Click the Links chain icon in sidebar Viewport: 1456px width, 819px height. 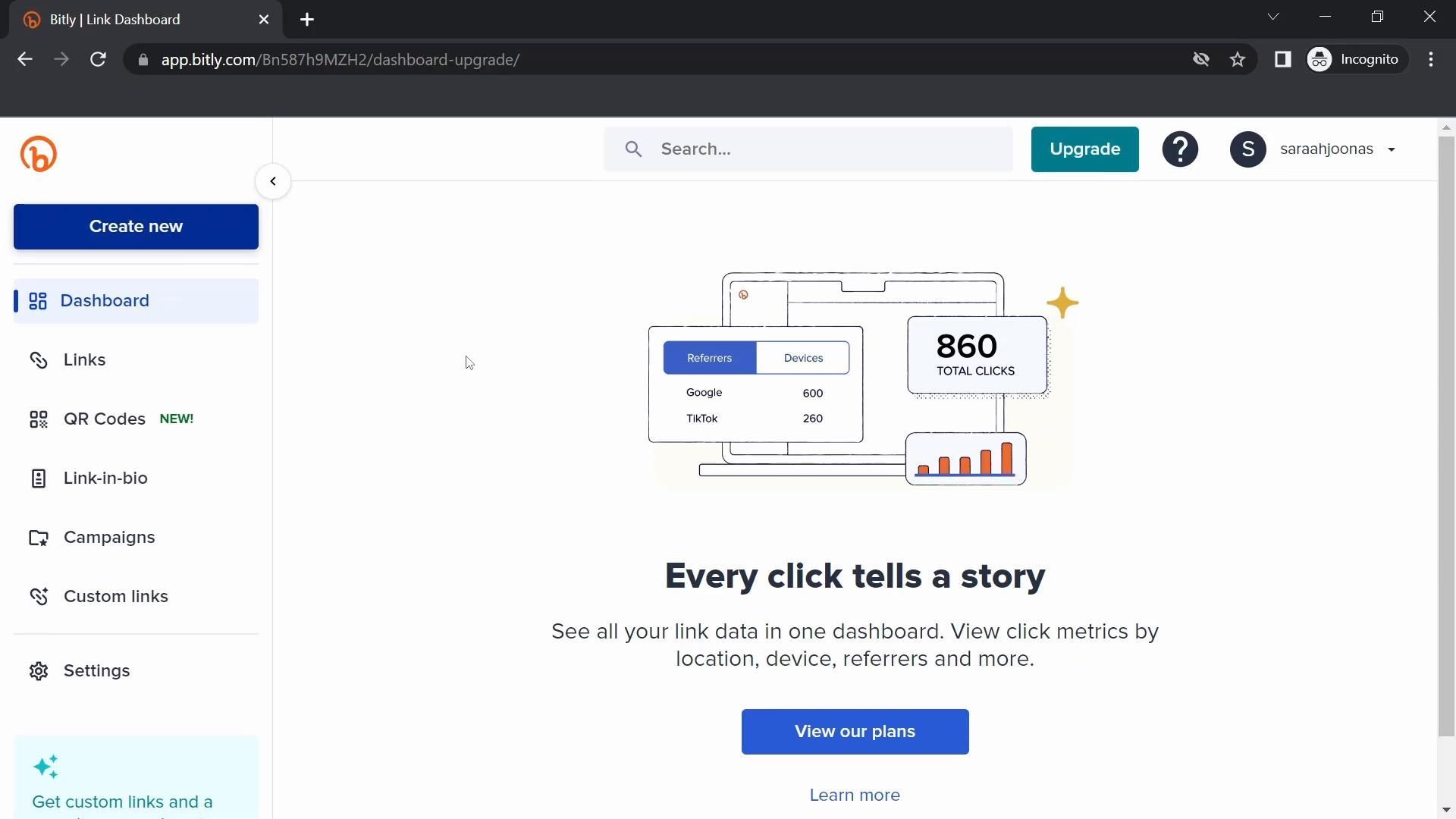point(39,360)
